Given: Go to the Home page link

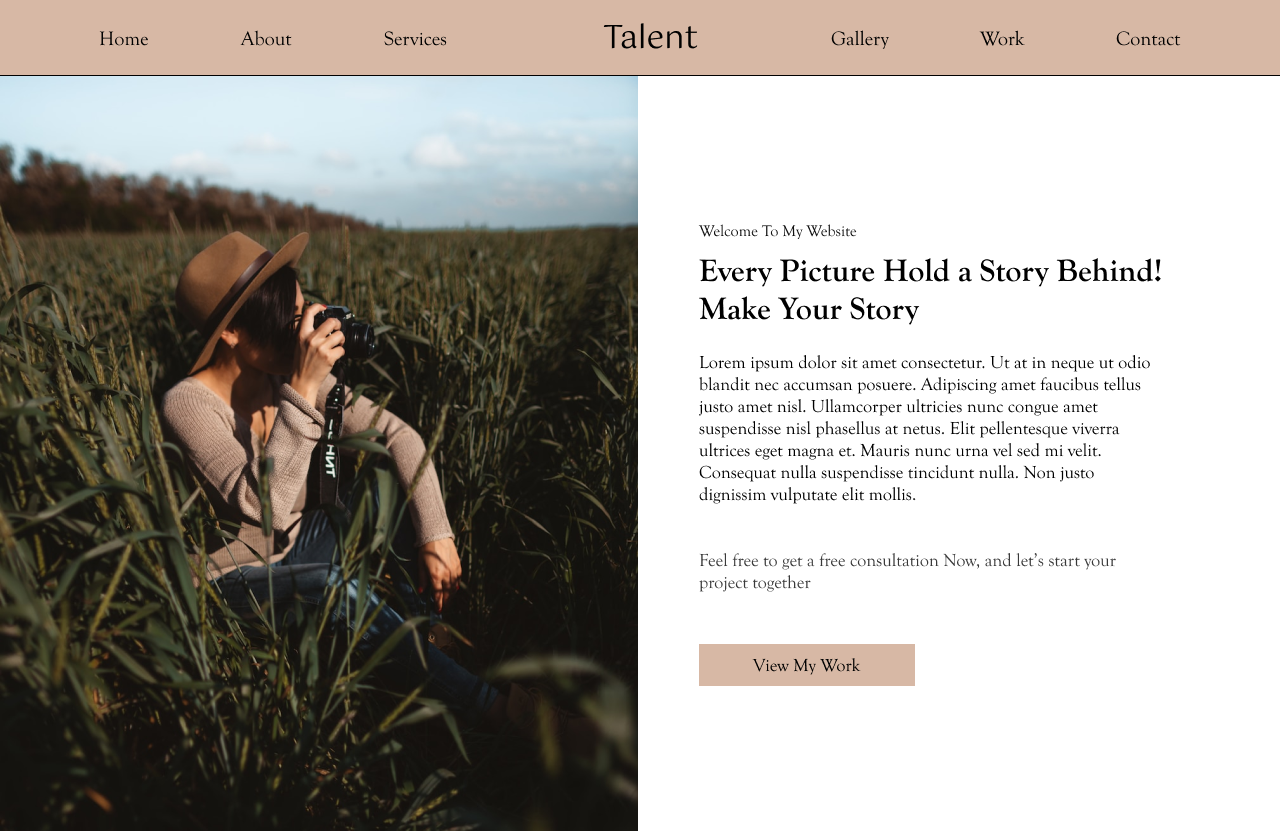Looking at the screenshot, I should pos(124,39).
